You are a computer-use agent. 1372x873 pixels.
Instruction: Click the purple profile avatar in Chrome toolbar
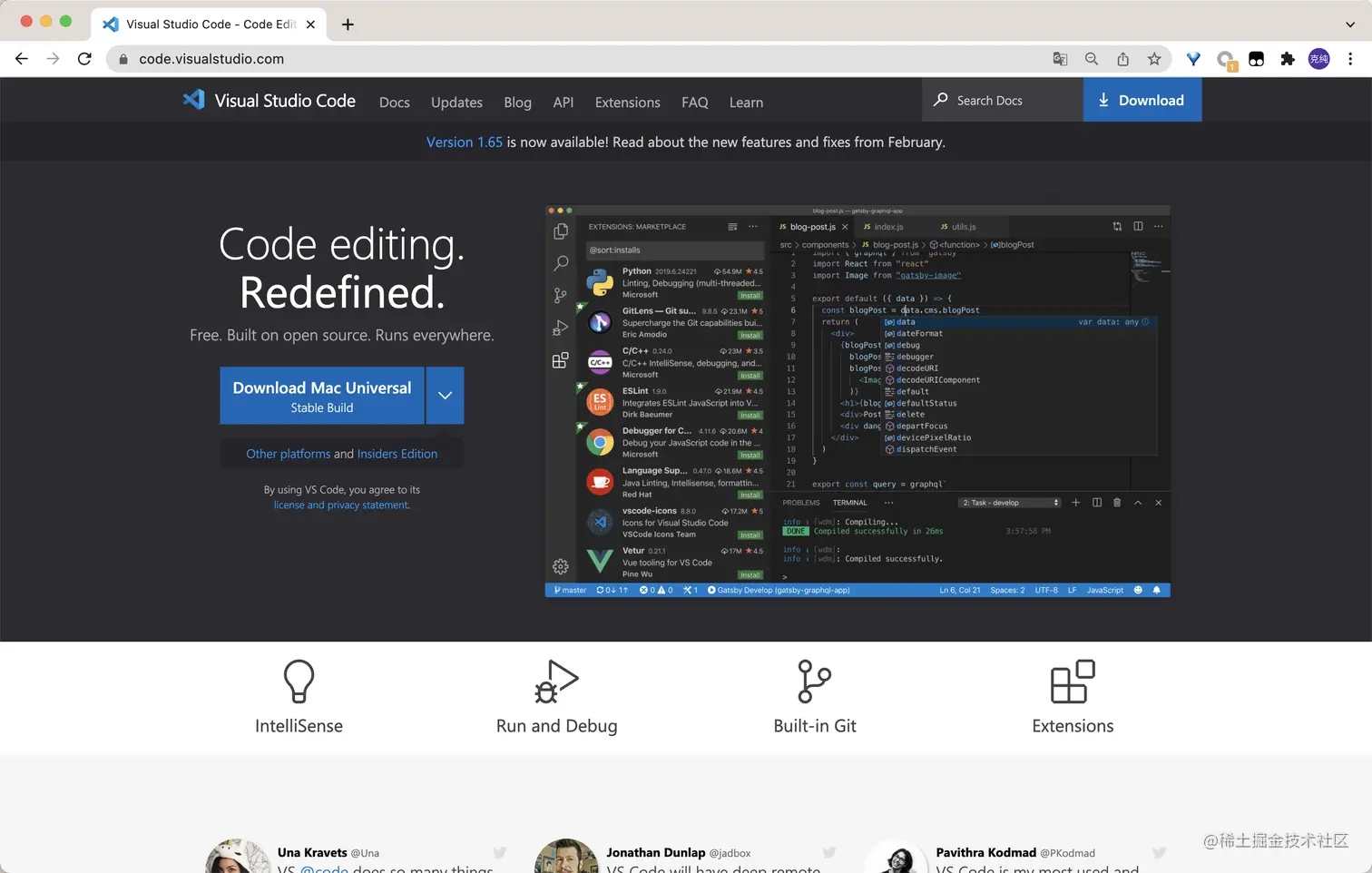point(1318,59)
